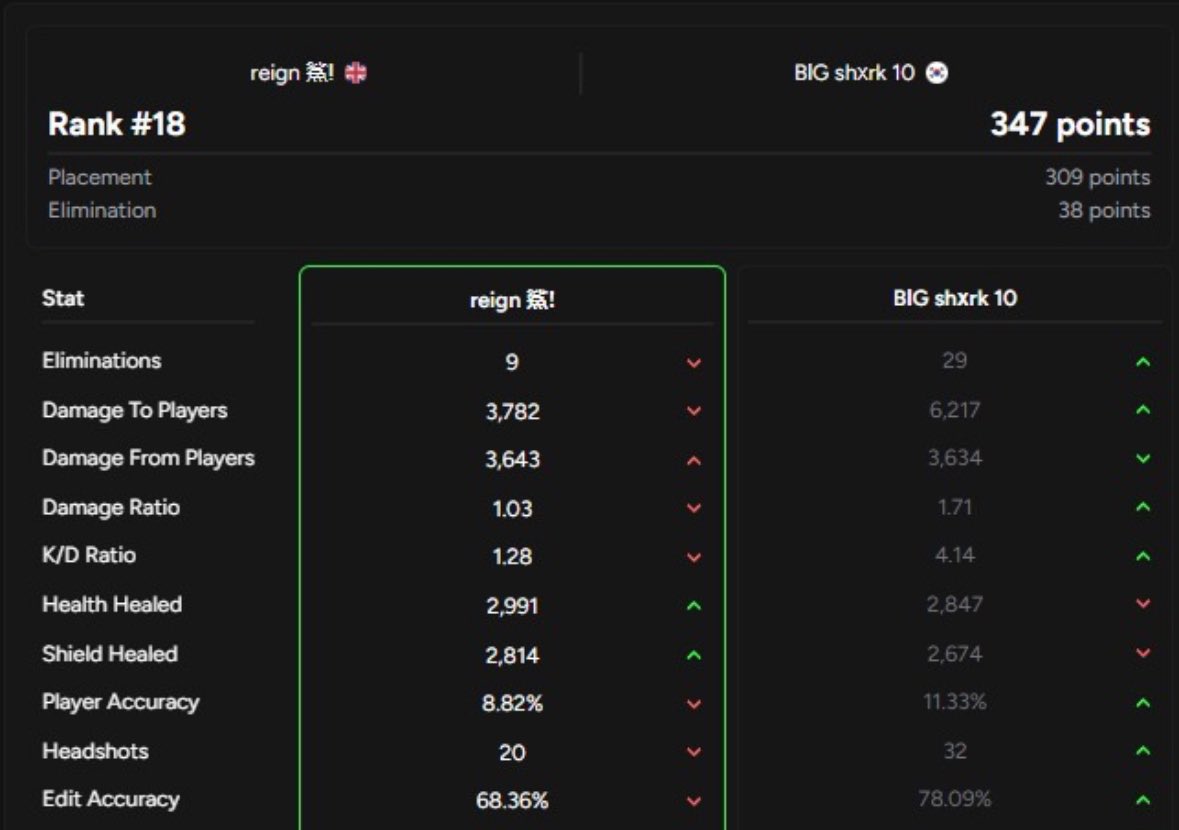This screenshot has height=830, width=1179.
Task: Click the Health Healed stat label
Action: 112,604
